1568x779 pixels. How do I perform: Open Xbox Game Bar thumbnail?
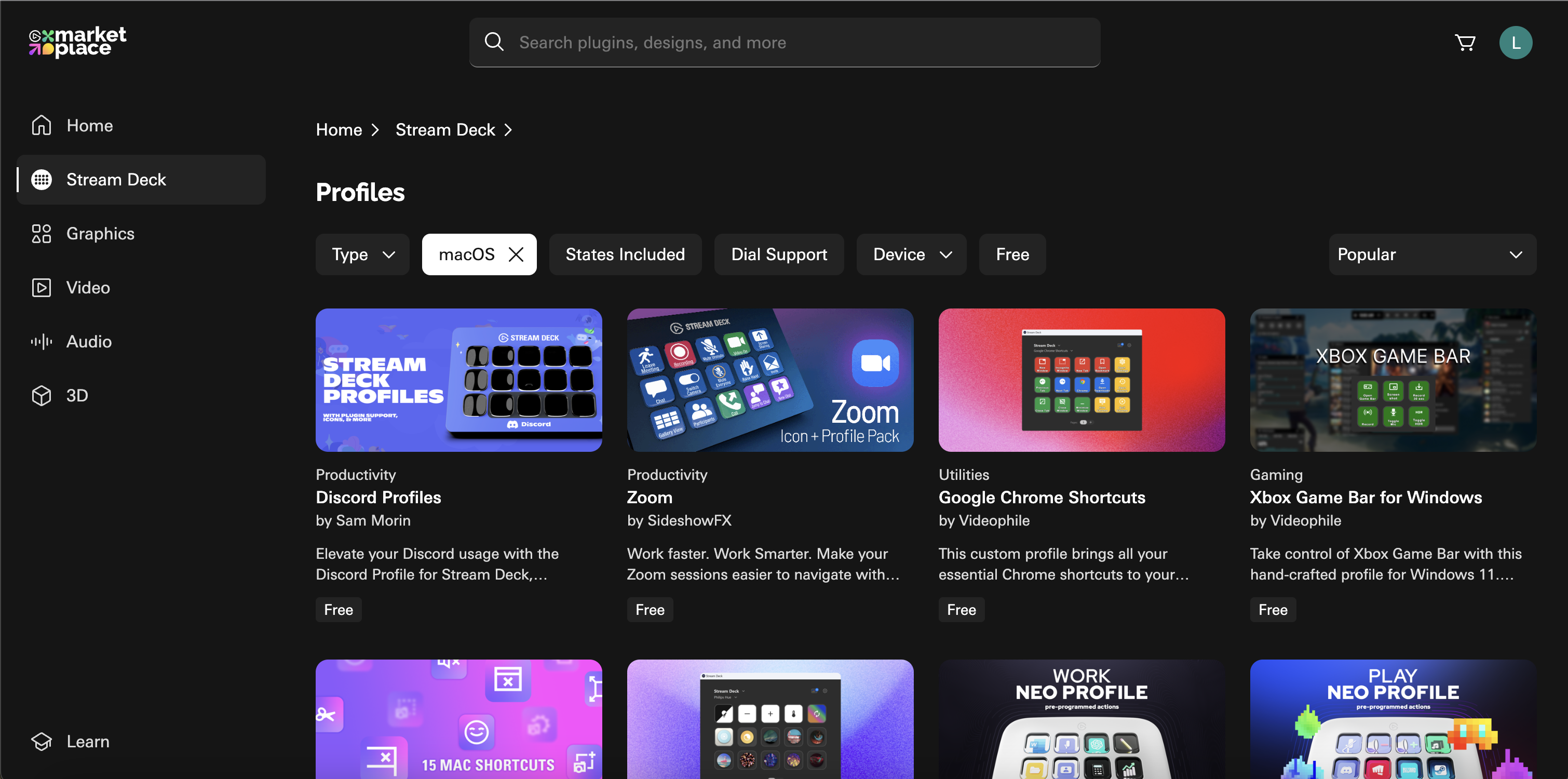[x=1394, y=380]
